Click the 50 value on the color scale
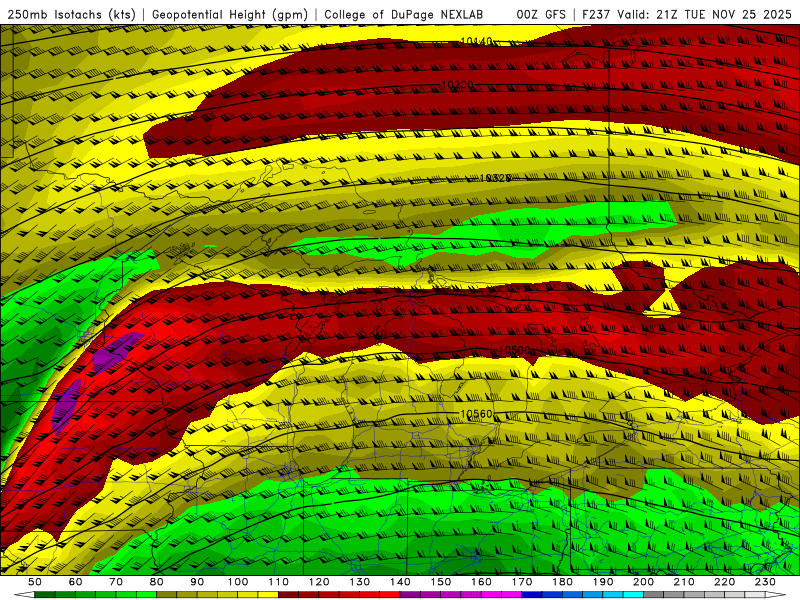This screenshot has height=600, width=800. coord(35,582)
